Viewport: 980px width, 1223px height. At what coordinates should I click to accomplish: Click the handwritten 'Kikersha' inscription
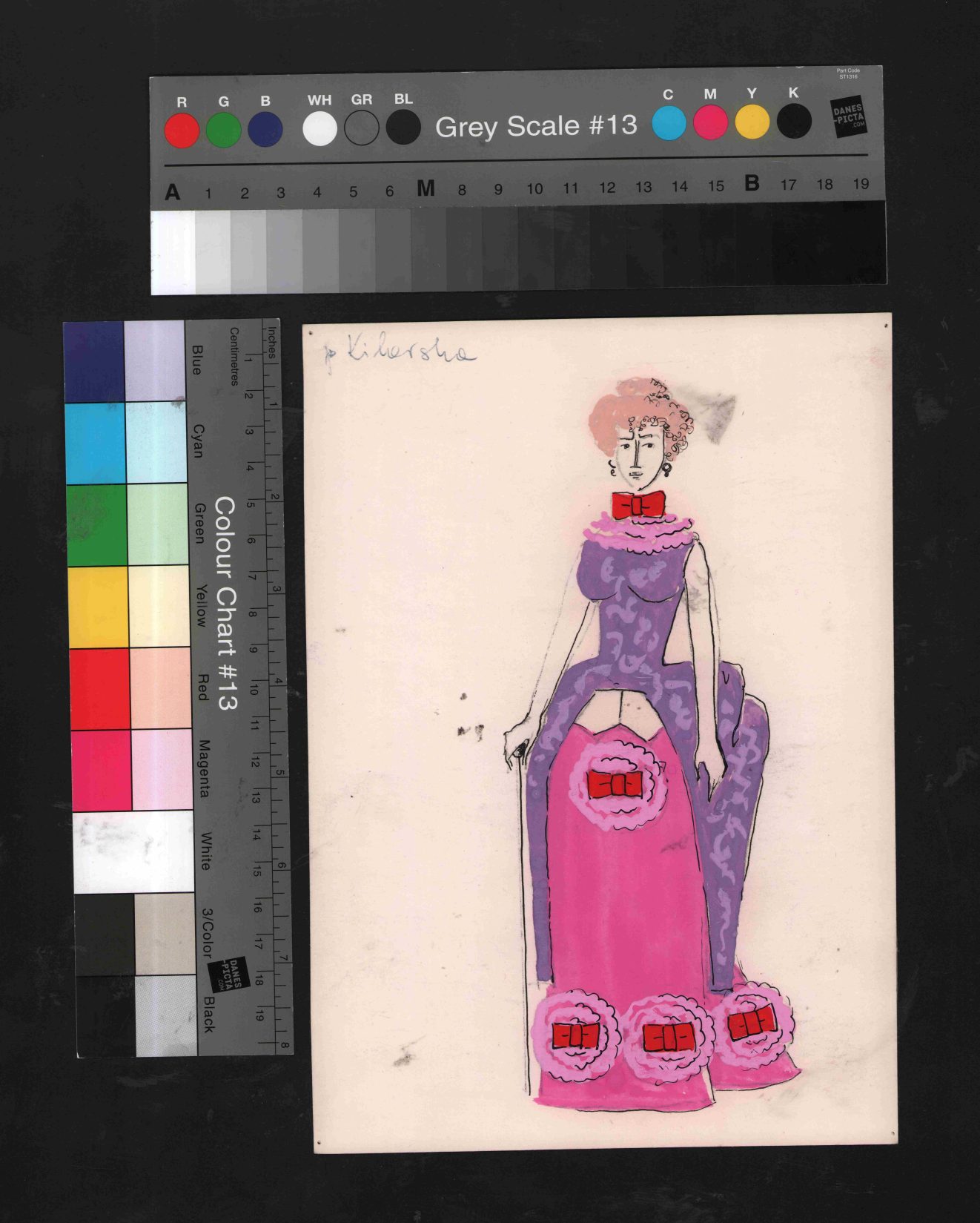pos(400,352)
